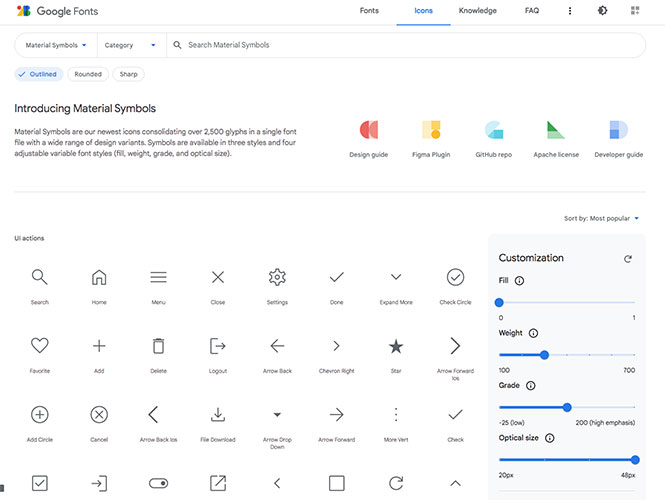The height and width of the screenshot is (500, 665).
Task: Pick the Menu hamburger icon
Action: [x=158, y=277]
